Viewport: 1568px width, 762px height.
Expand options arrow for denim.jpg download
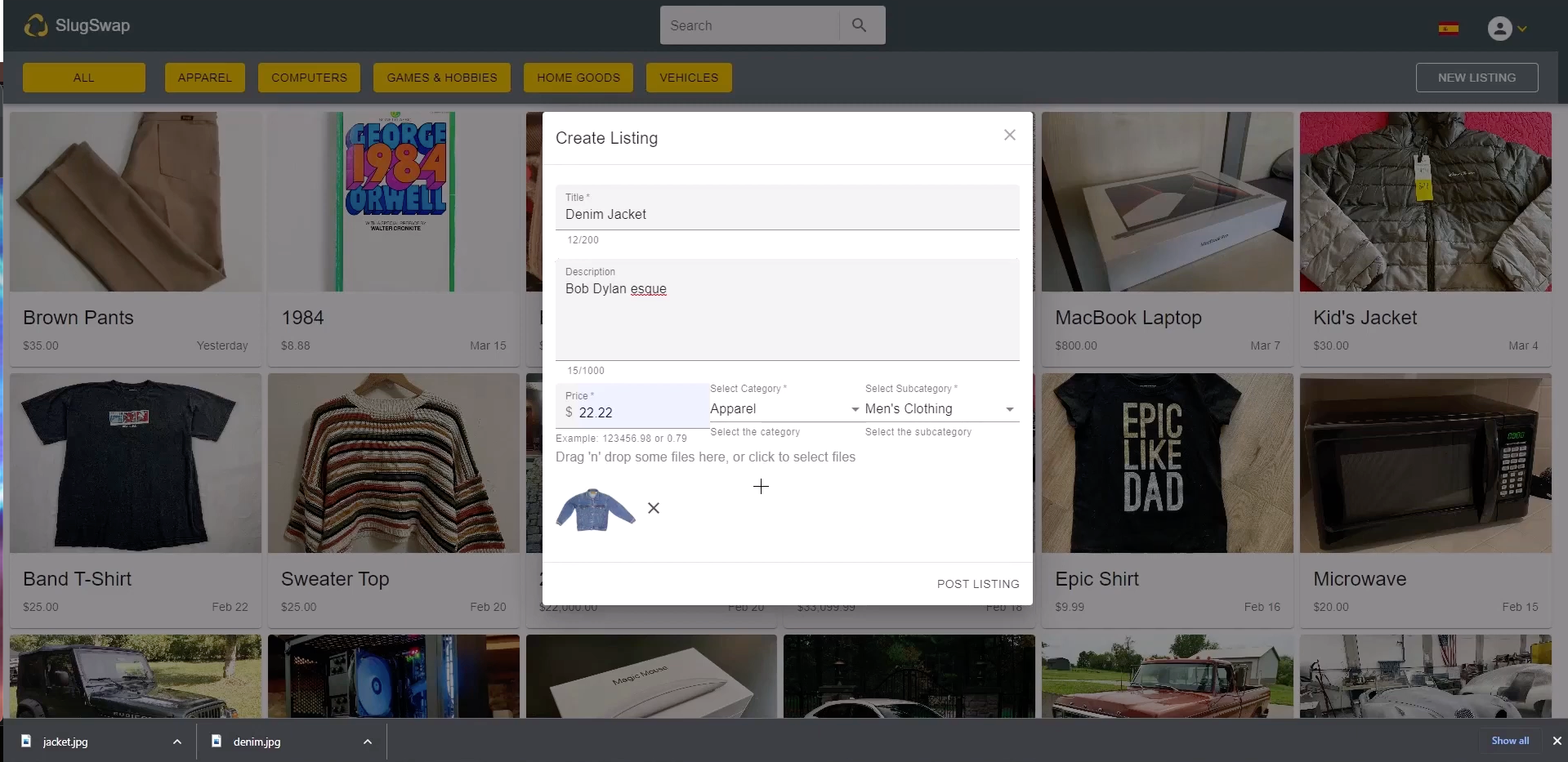pyautogui.click(x=368, y=742)
